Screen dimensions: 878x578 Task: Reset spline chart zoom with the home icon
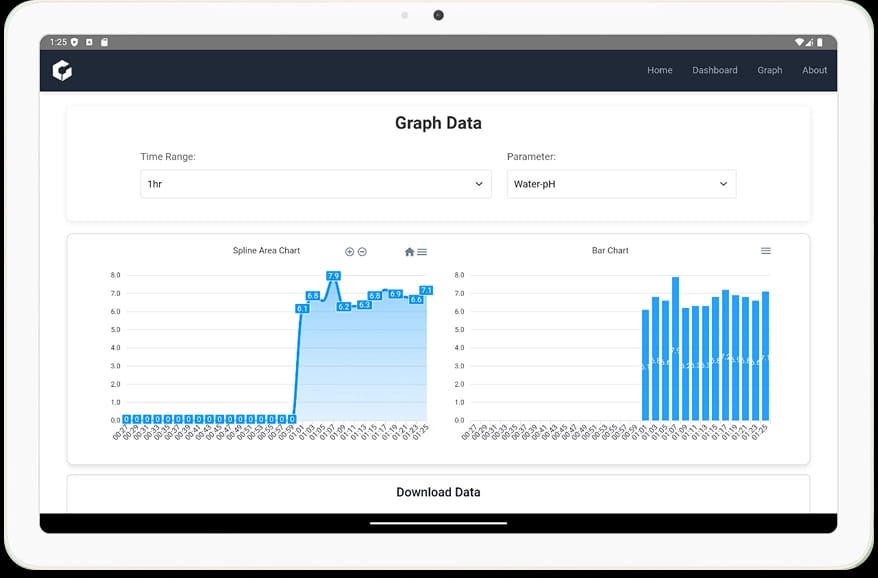pyautogui.click(x=410, y=251)
